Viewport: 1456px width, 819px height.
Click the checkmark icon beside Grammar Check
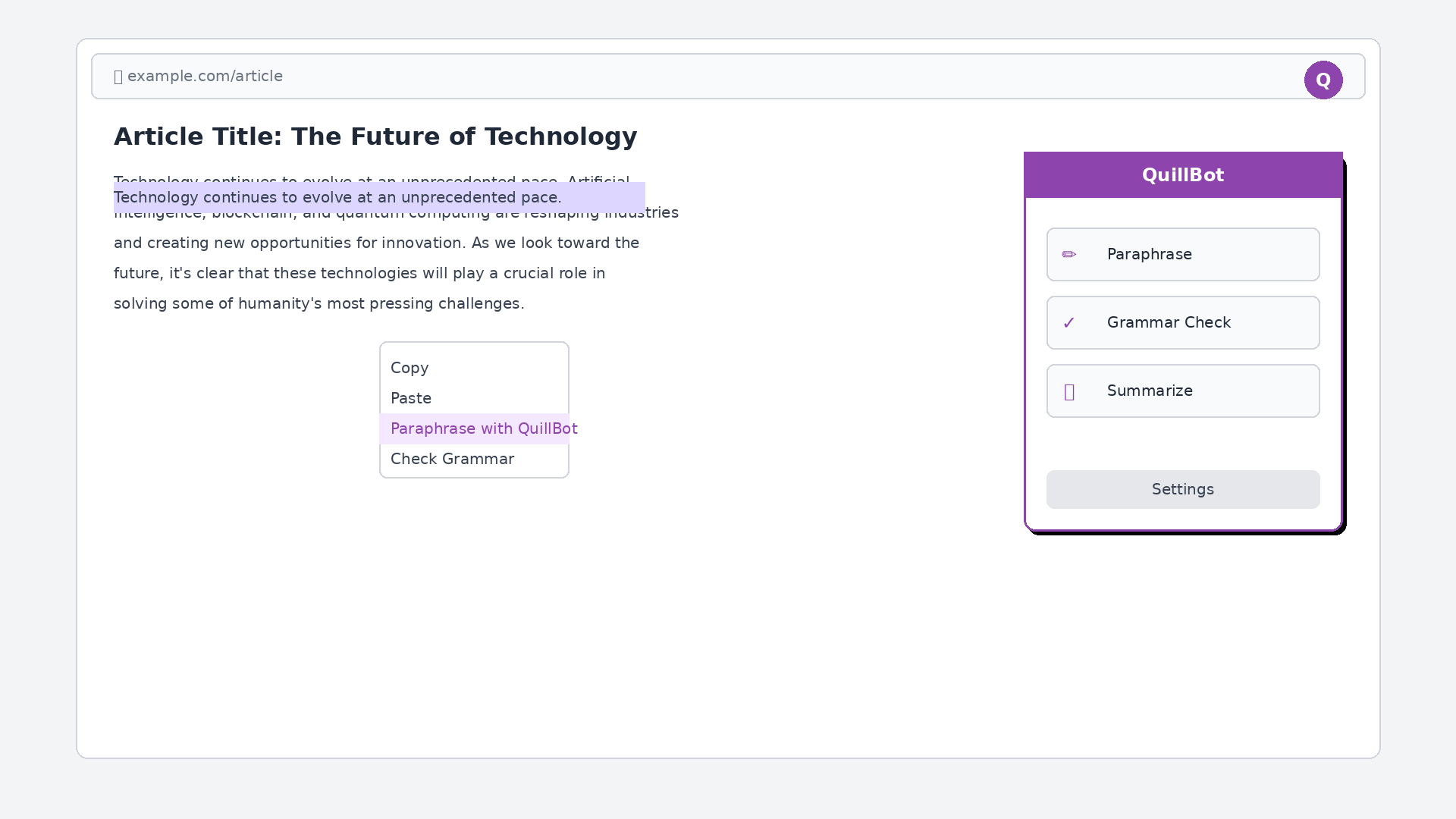pos(1069,322)
